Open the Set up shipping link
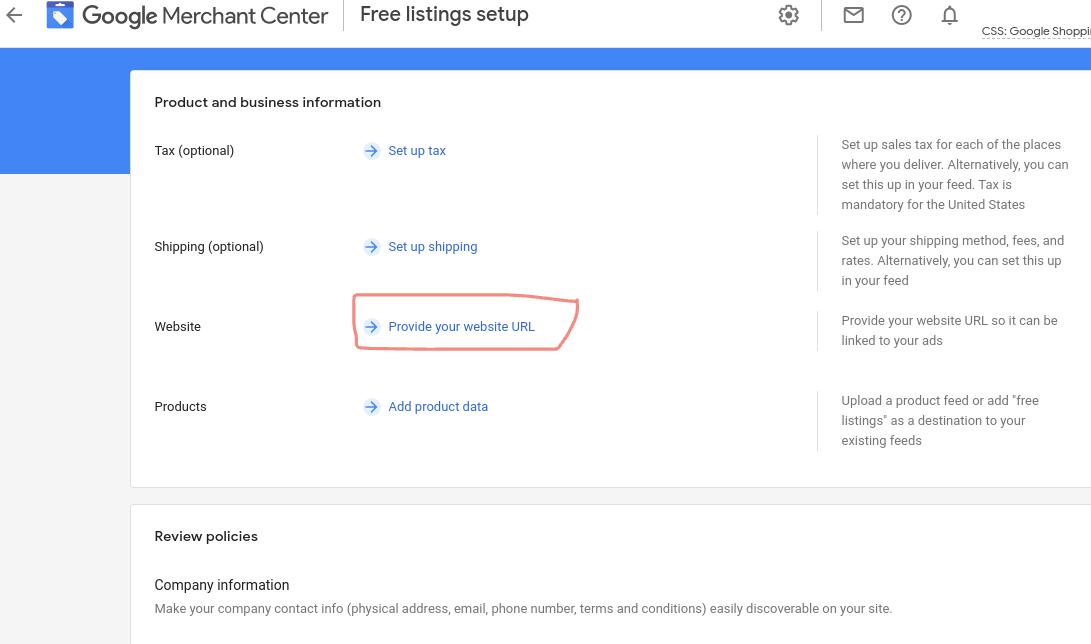 coord(432,247)
